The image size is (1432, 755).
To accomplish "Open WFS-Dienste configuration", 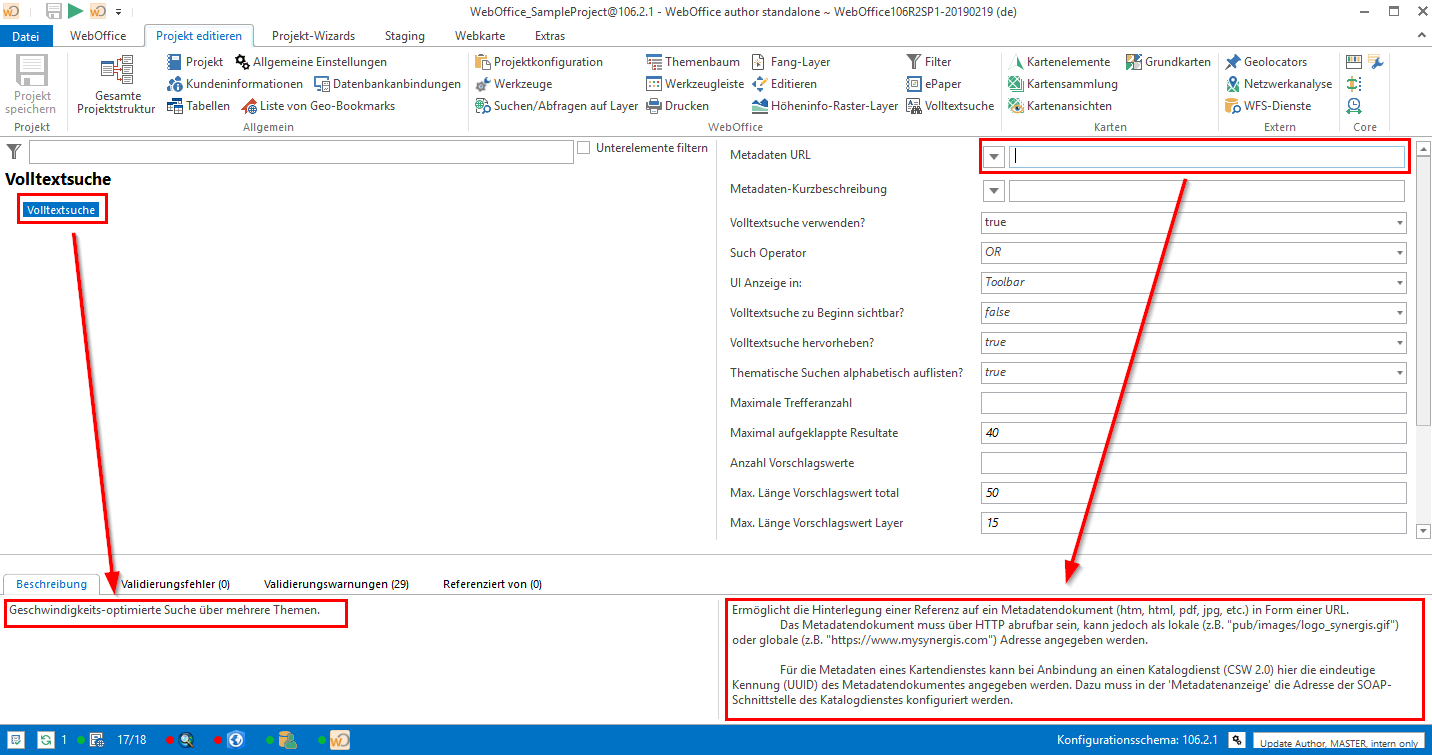I will click(1232, 105).
